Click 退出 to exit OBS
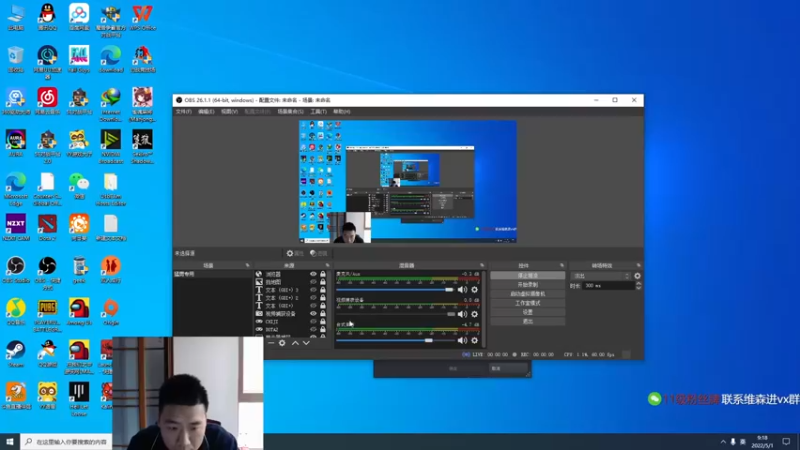 click(x=528, y=321)
